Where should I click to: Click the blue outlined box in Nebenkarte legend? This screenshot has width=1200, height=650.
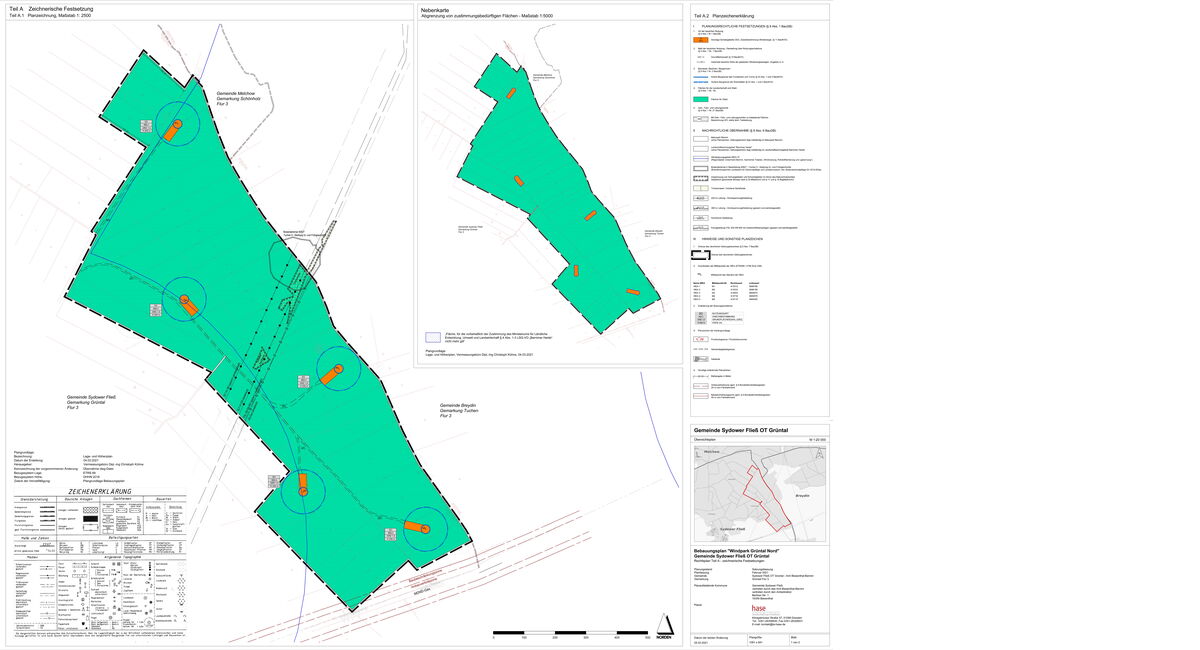[431, 338]
